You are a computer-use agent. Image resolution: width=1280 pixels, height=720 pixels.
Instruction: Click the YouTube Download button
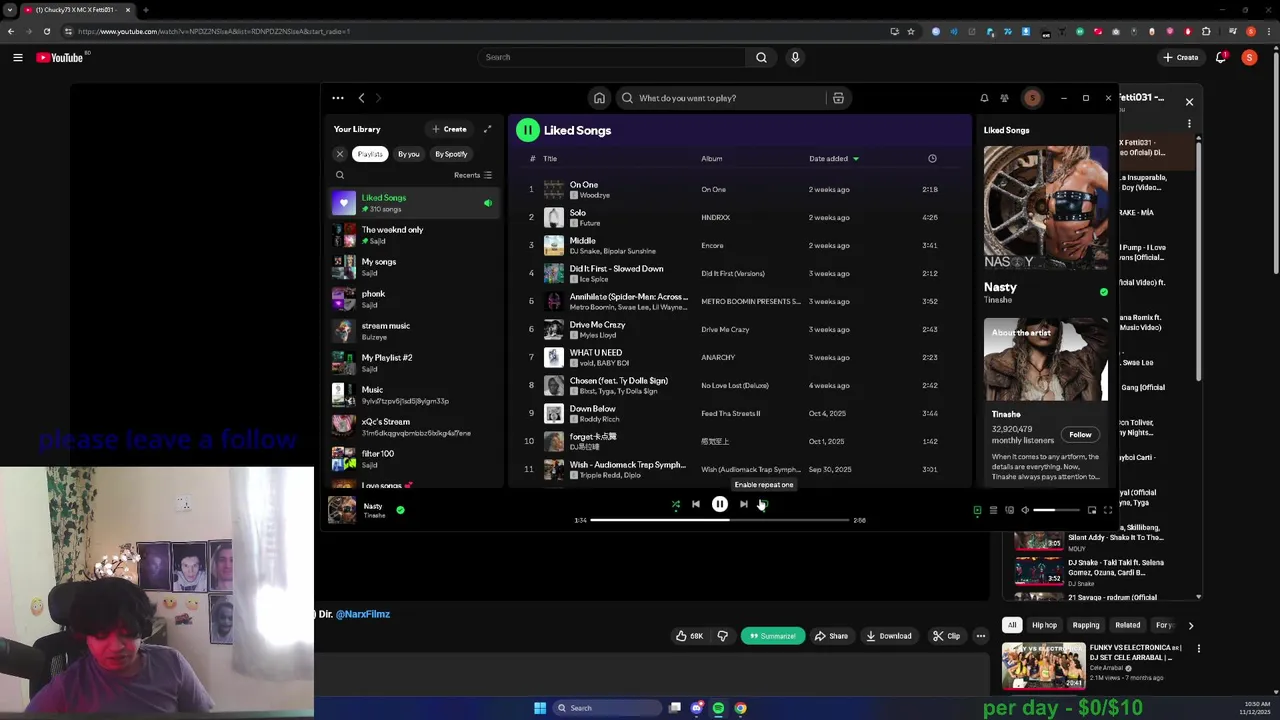coord(889,636)
